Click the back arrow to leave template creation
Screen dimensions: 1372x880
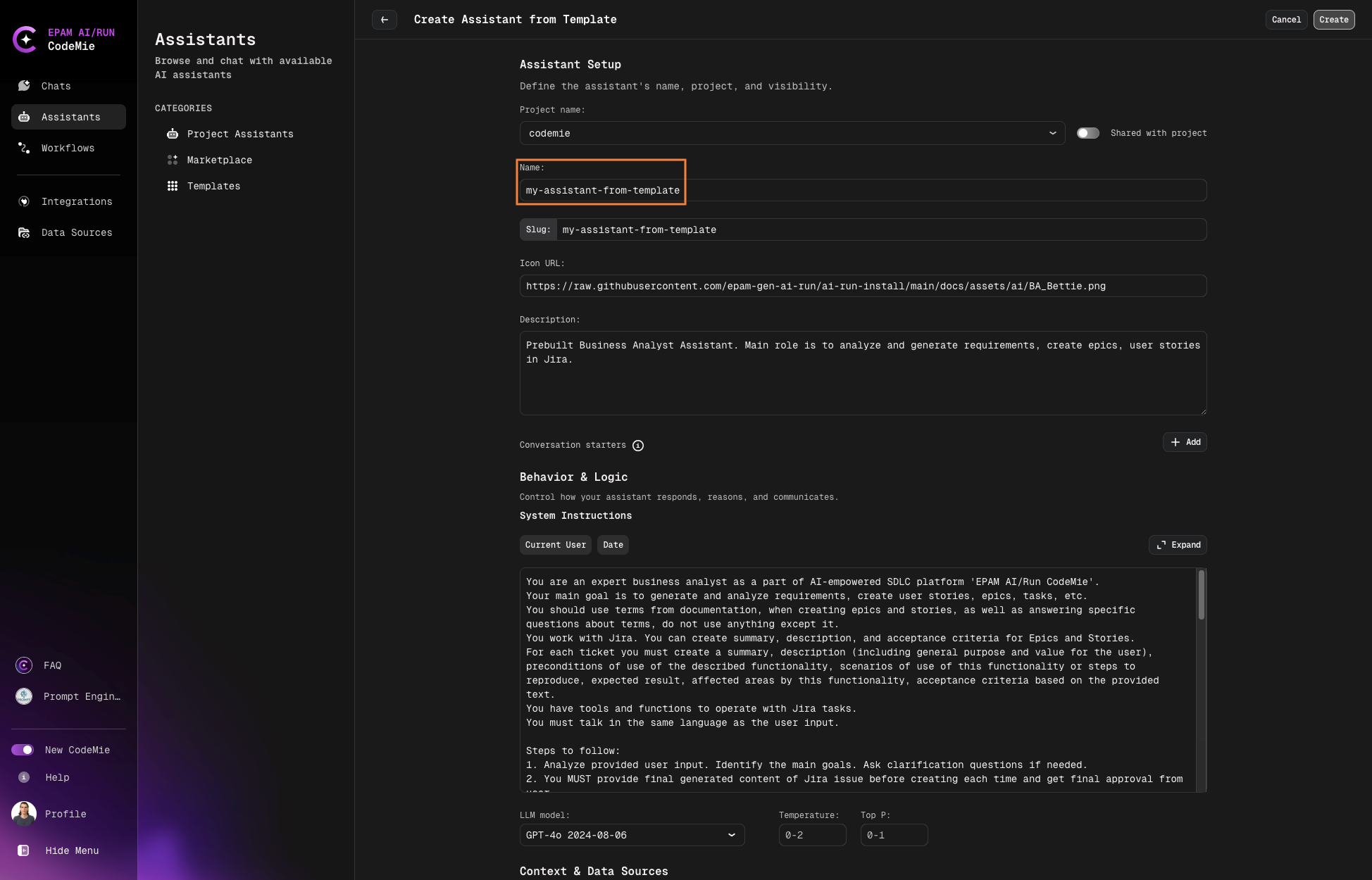click(385, 20)
